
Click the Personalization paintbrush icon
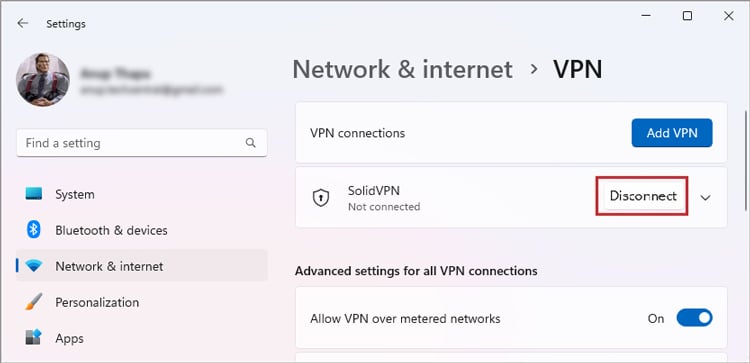point(33,302)
